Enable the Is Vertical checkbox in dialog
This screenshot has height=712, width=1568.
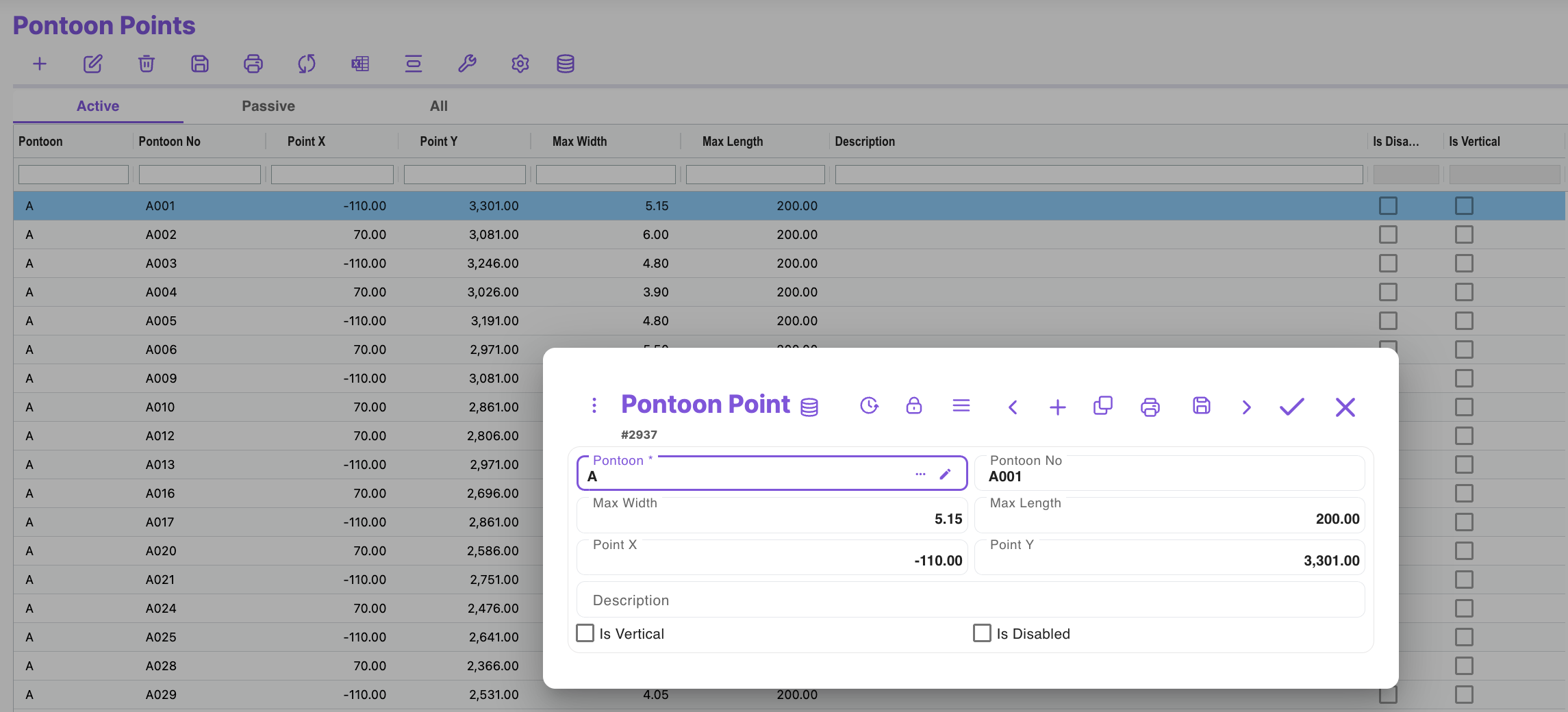click(585, 633)
